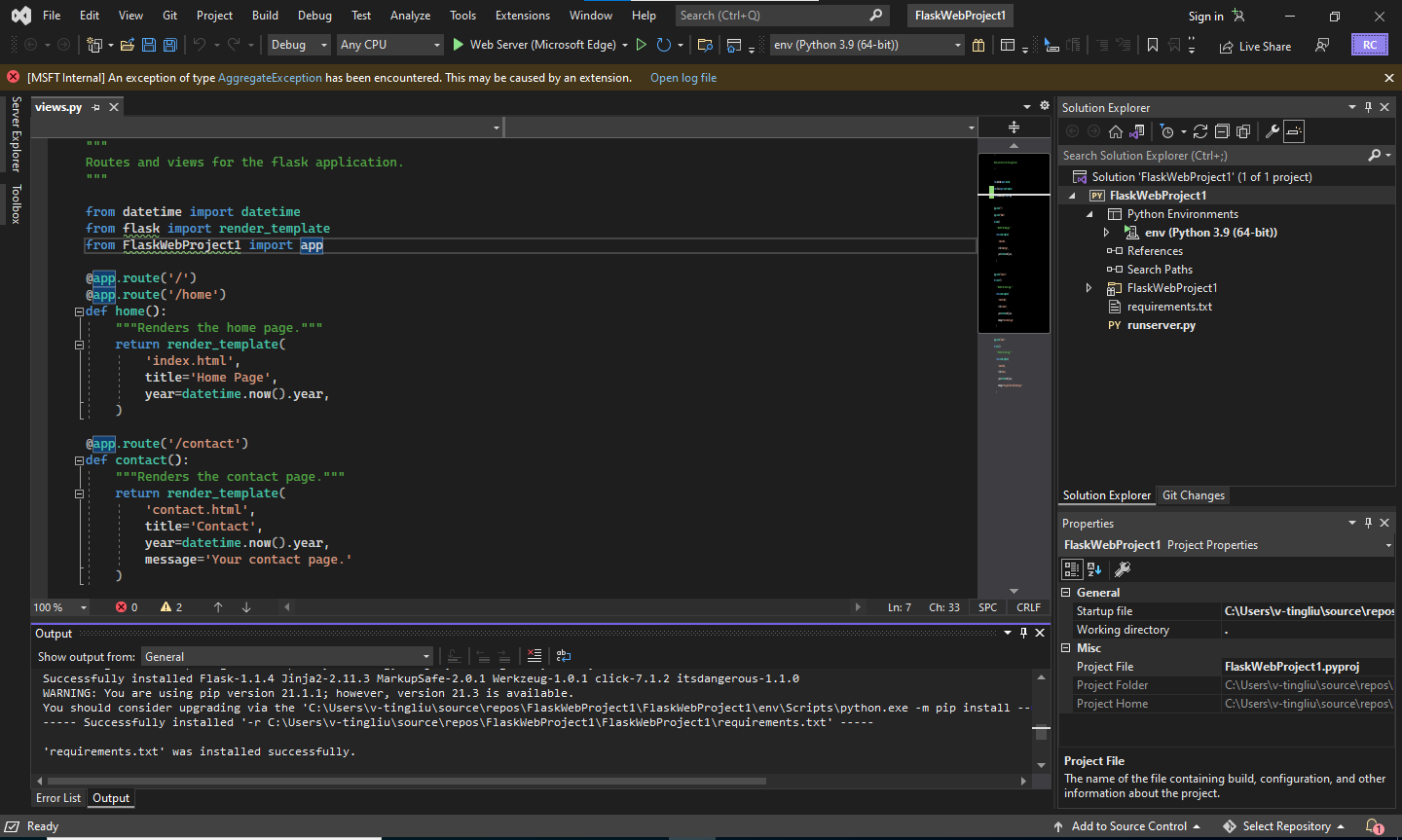Start debugging with Web Server Microsoft Edge
Screen dimensions: 1402x840
pyautogui.click(x=457, y=45)
